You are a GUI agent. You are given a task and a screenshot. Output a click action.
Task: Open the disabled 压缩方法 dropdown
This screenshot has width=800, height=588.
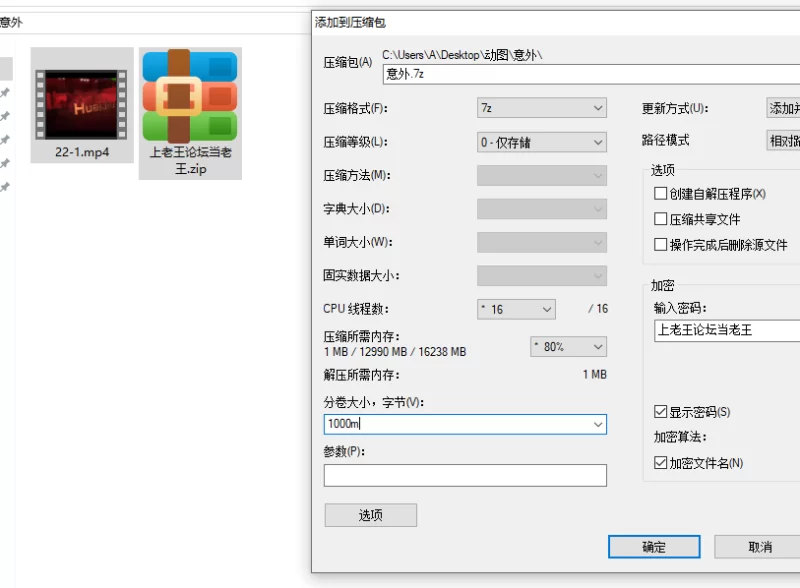point(542,176)
